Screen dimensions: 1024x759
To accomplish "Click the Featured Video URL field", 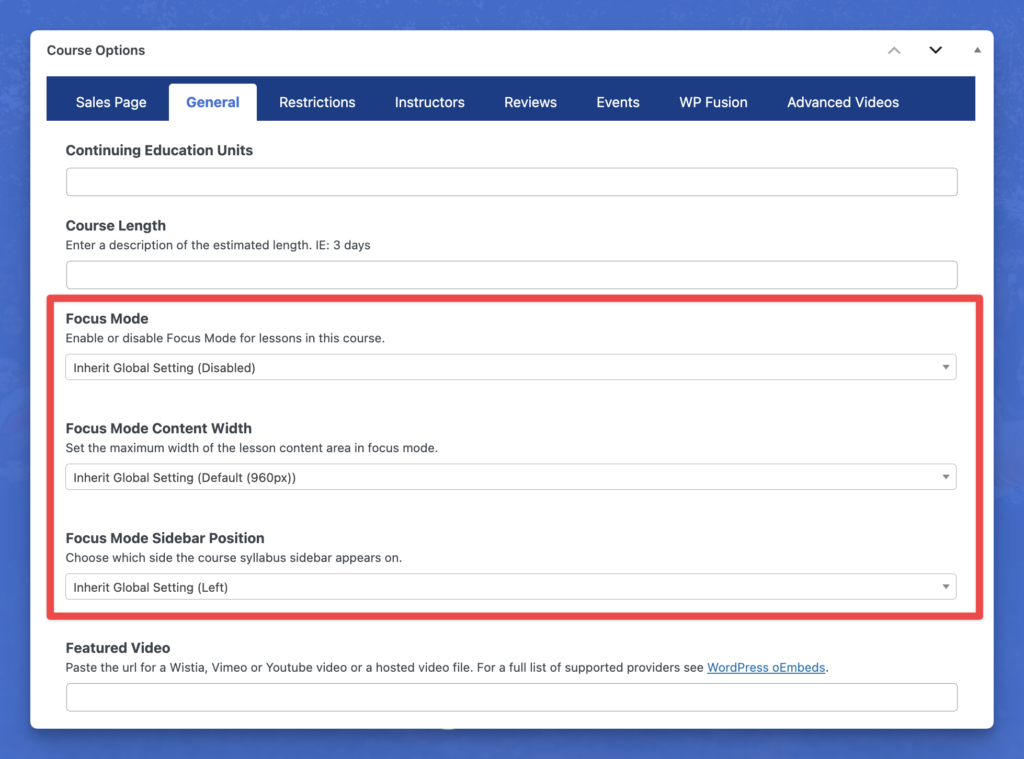I will coord(511,698).
